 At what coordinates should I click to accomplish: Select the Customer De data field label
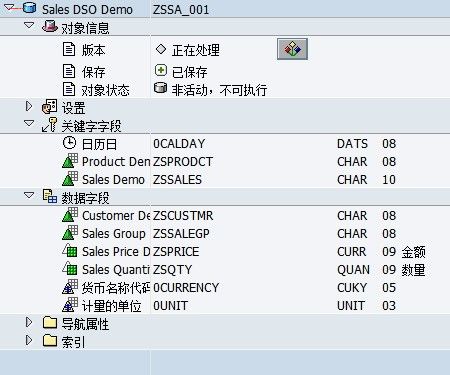(116, 216)
